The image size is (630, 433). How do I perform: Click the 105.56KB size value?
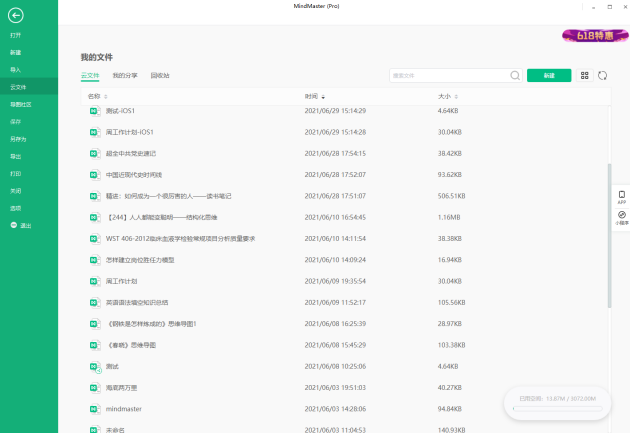(451, 302)
